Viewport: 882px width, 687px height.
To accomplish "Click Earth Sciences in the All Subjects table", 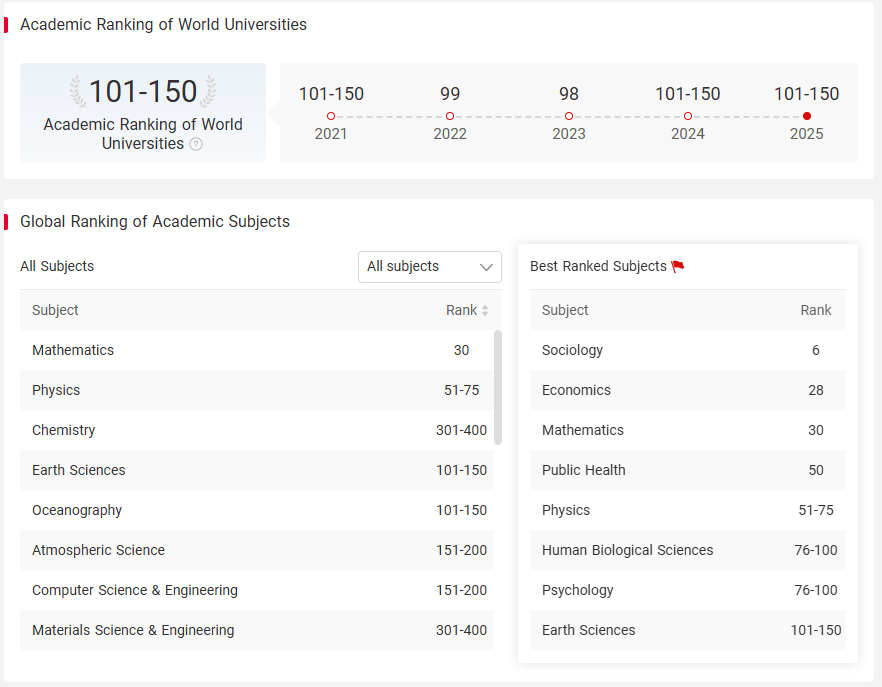I will coord(79,470).
